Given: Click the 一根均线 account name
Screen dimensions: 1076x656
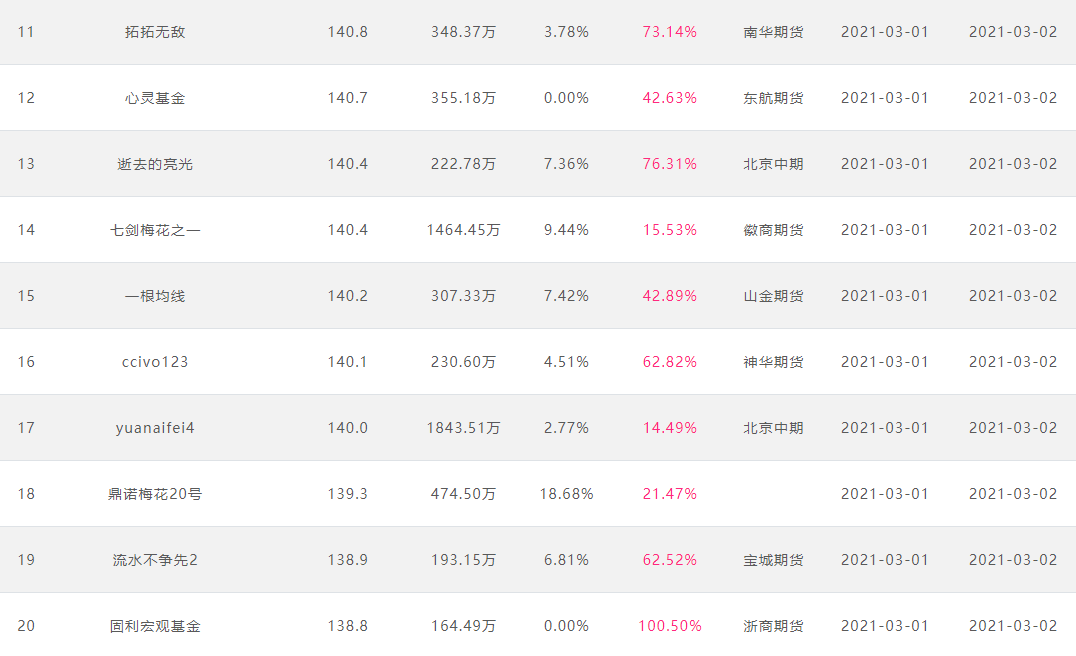Looking at the screenshot, I should pos(155,296).
